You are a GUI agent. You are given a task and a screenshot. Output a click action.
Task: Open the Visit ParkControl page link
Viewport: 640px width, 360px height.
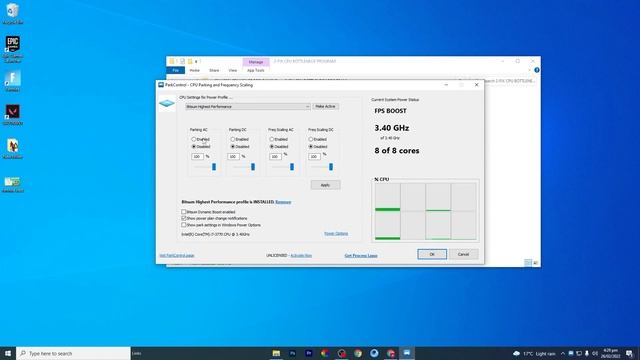pyautogui.click(x=177, y=256)
